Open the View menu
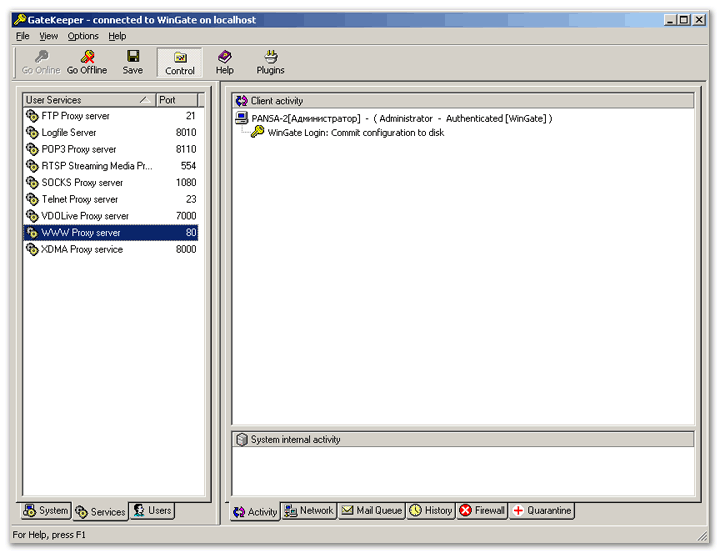This screenshot has width=720, height=553. [x=49, y=36]
